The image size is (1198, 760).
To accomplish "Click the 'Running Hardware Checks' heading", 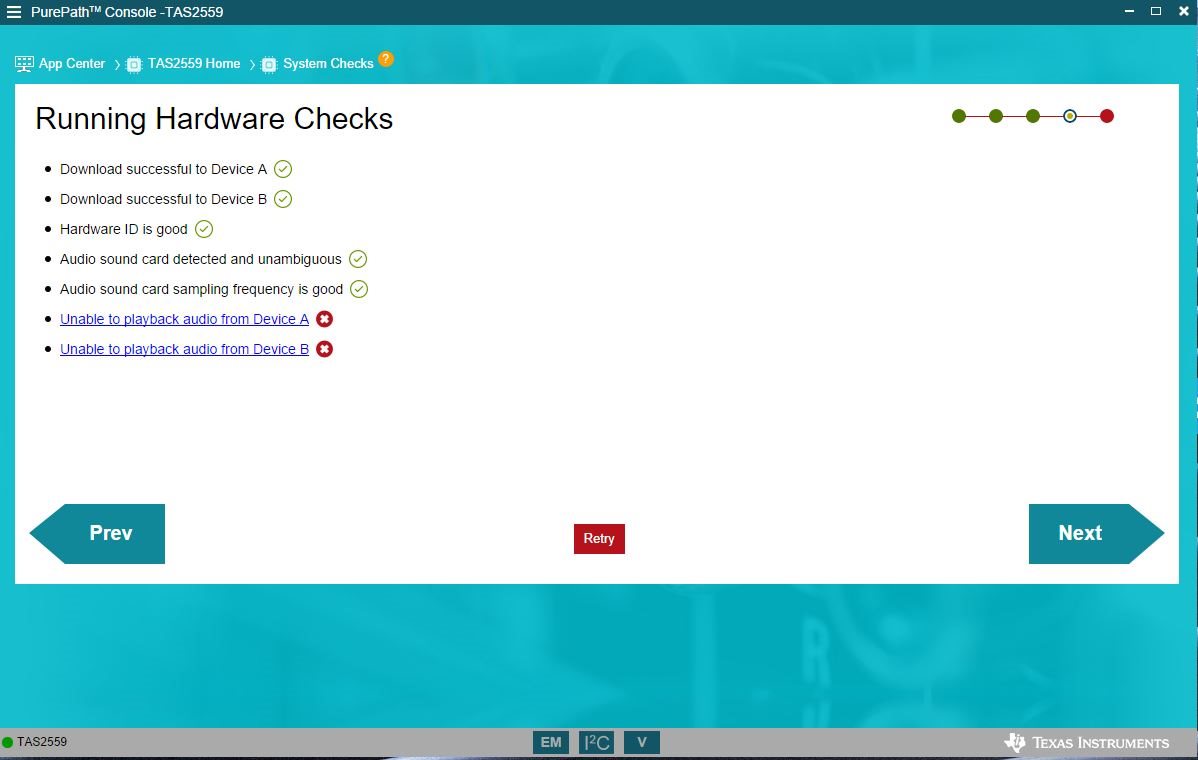I will (x=214, y=119).
